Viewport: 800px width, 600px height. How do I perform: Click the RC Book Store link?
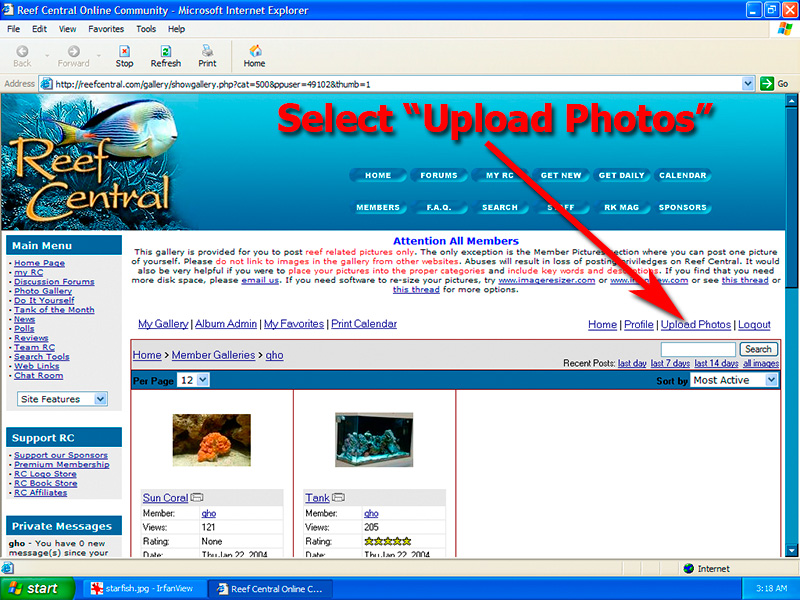click(x=45, y=483)
